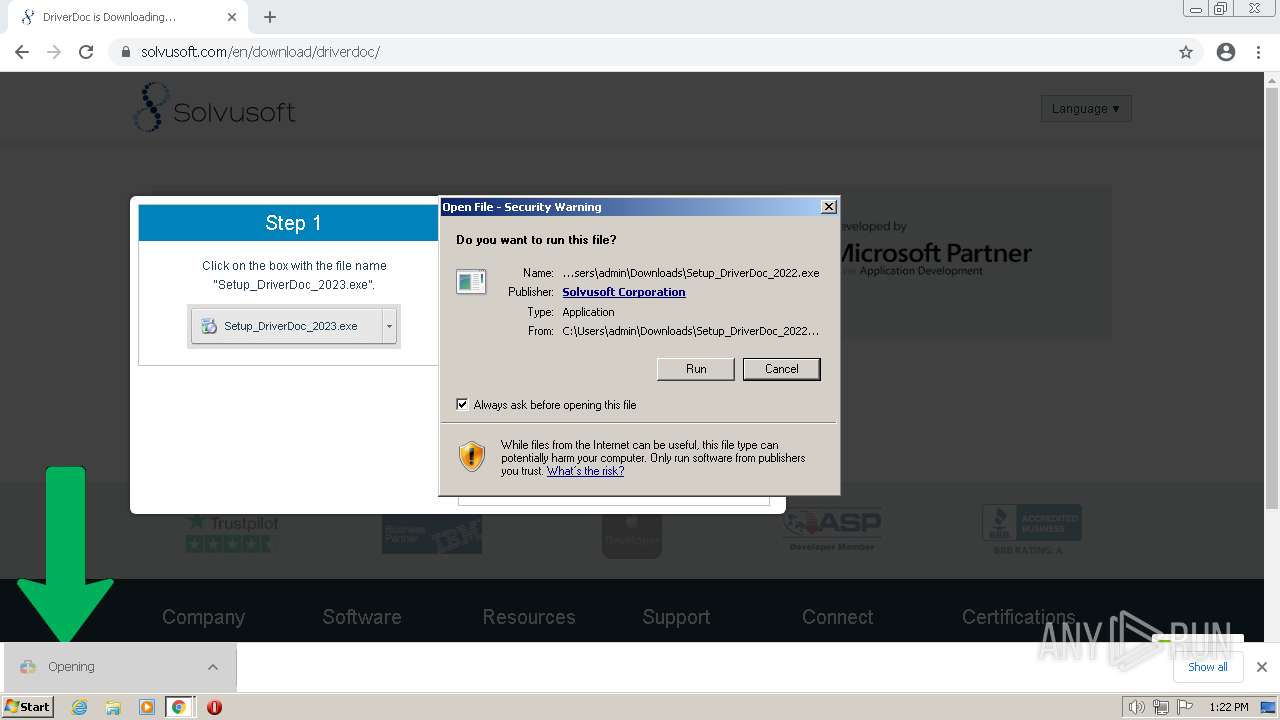Click the Opening download item in shelf
Screen dimensions: 1280x720
(x=118, y=667)
